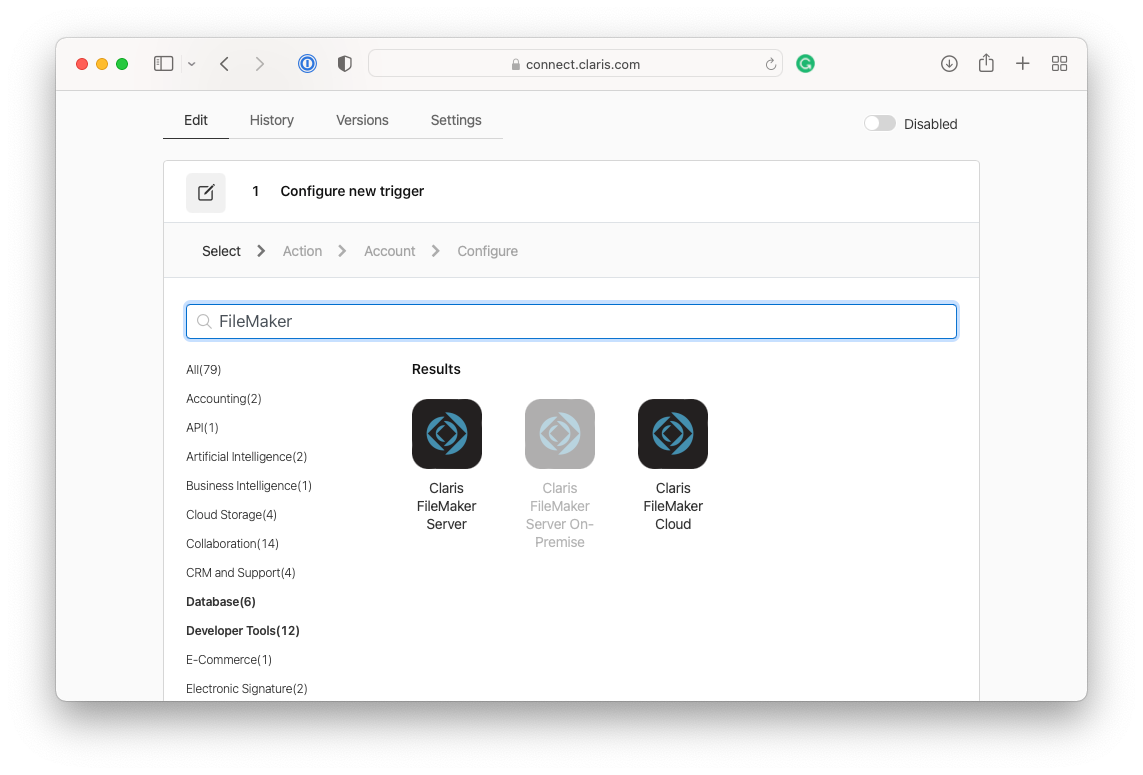This screenshot has width=1143, height=775.
Task: Select the Claris FileMaker Server connector icon
Action: tap(446, 433)
